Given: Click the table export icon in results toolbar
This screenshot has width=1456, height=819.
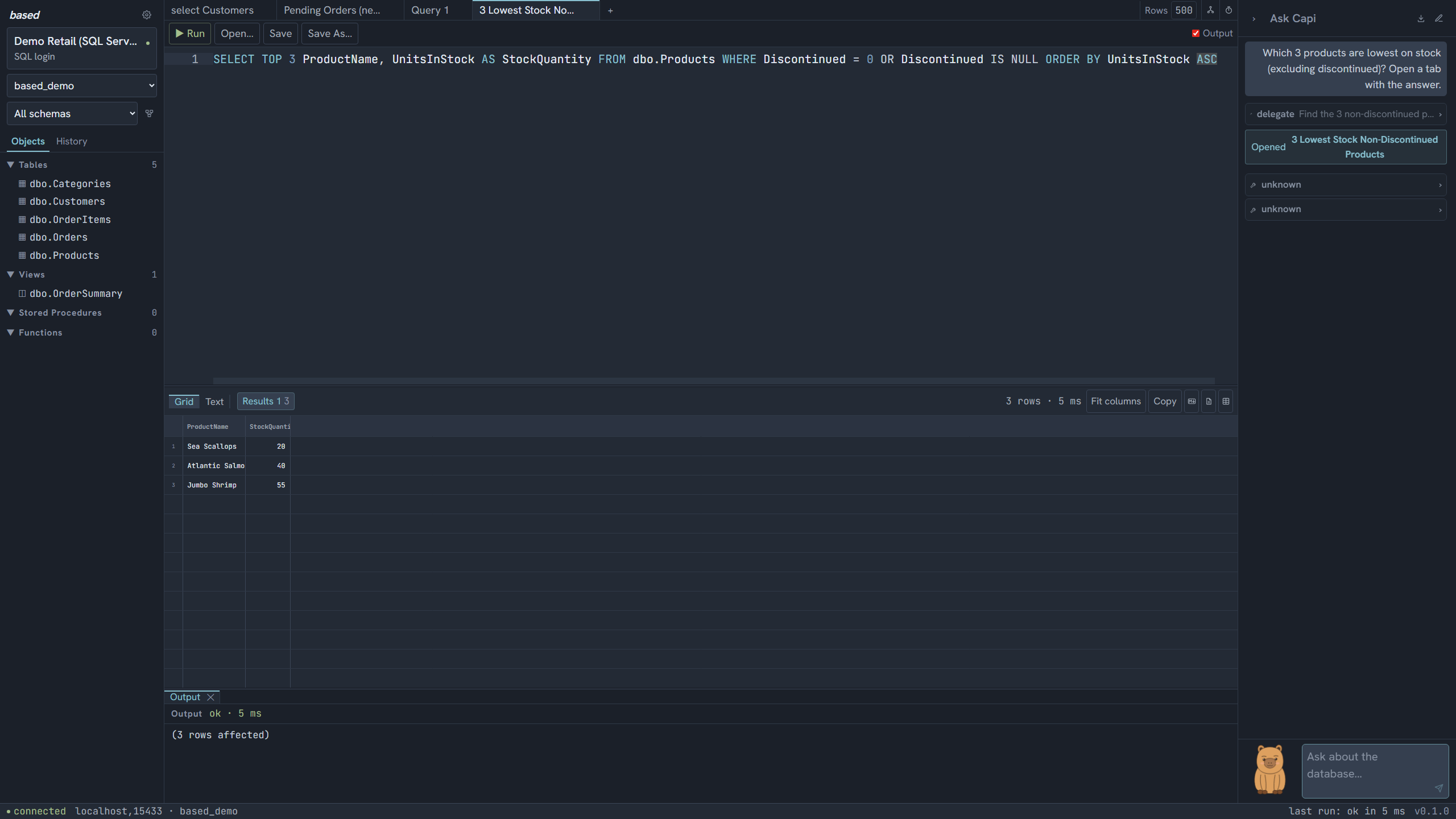Looking at the screenshot, I should (1226, 402).
